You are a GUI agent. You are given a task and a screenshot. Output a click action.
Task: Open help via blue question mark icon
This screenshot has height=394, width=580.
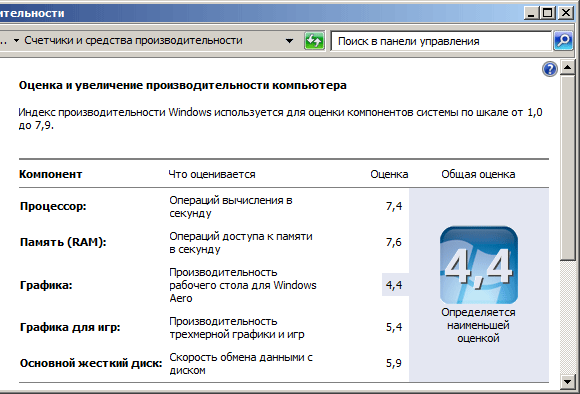point(550,69)
